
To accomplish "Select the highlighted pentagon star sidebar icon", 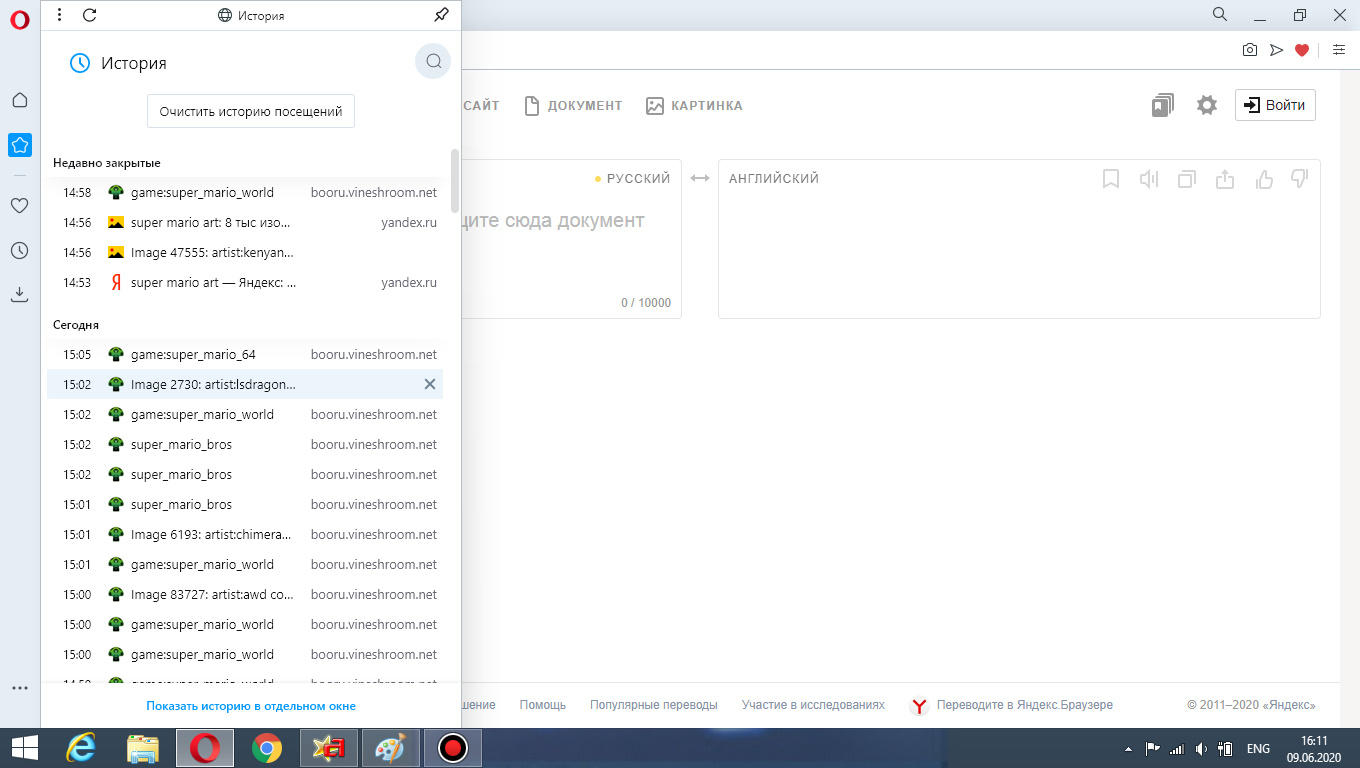I will 20,145.
